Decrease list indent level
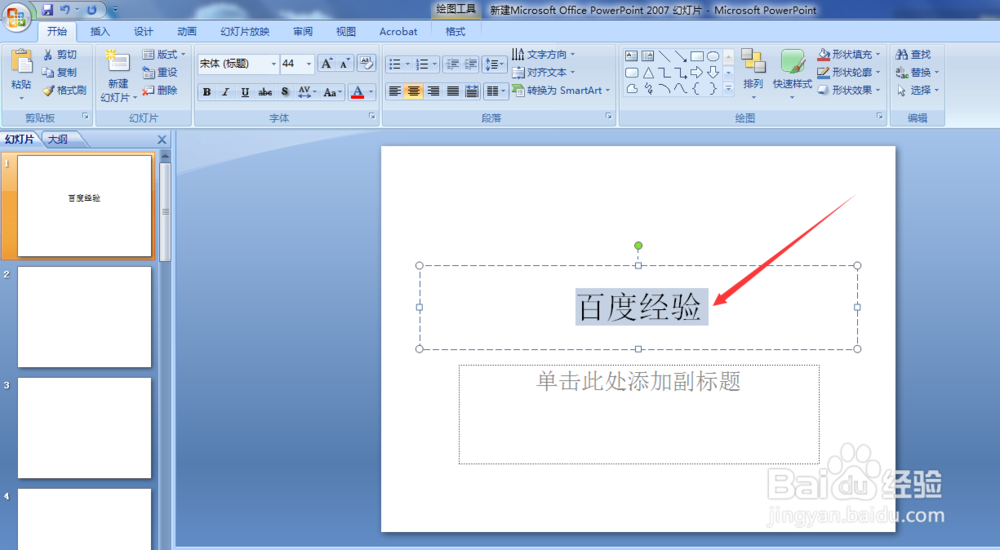The height and width of the screenshot is (550, 1000). [x=452, y=64]
